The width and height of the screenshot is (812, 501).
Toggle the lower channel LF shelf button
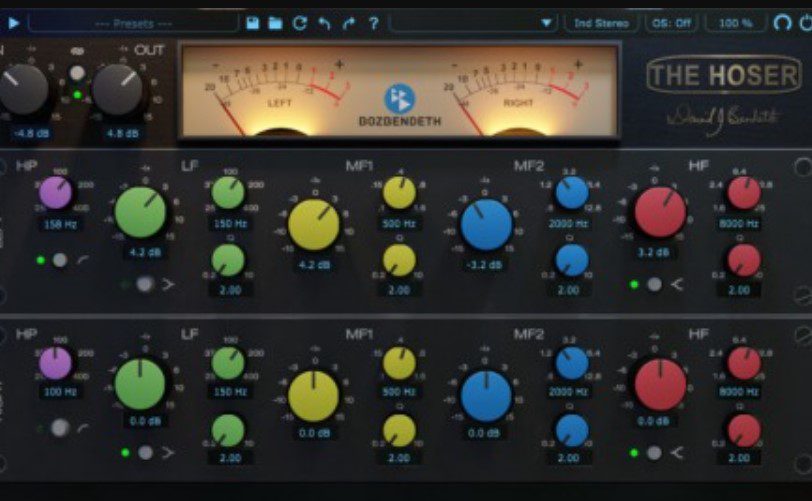146,452
